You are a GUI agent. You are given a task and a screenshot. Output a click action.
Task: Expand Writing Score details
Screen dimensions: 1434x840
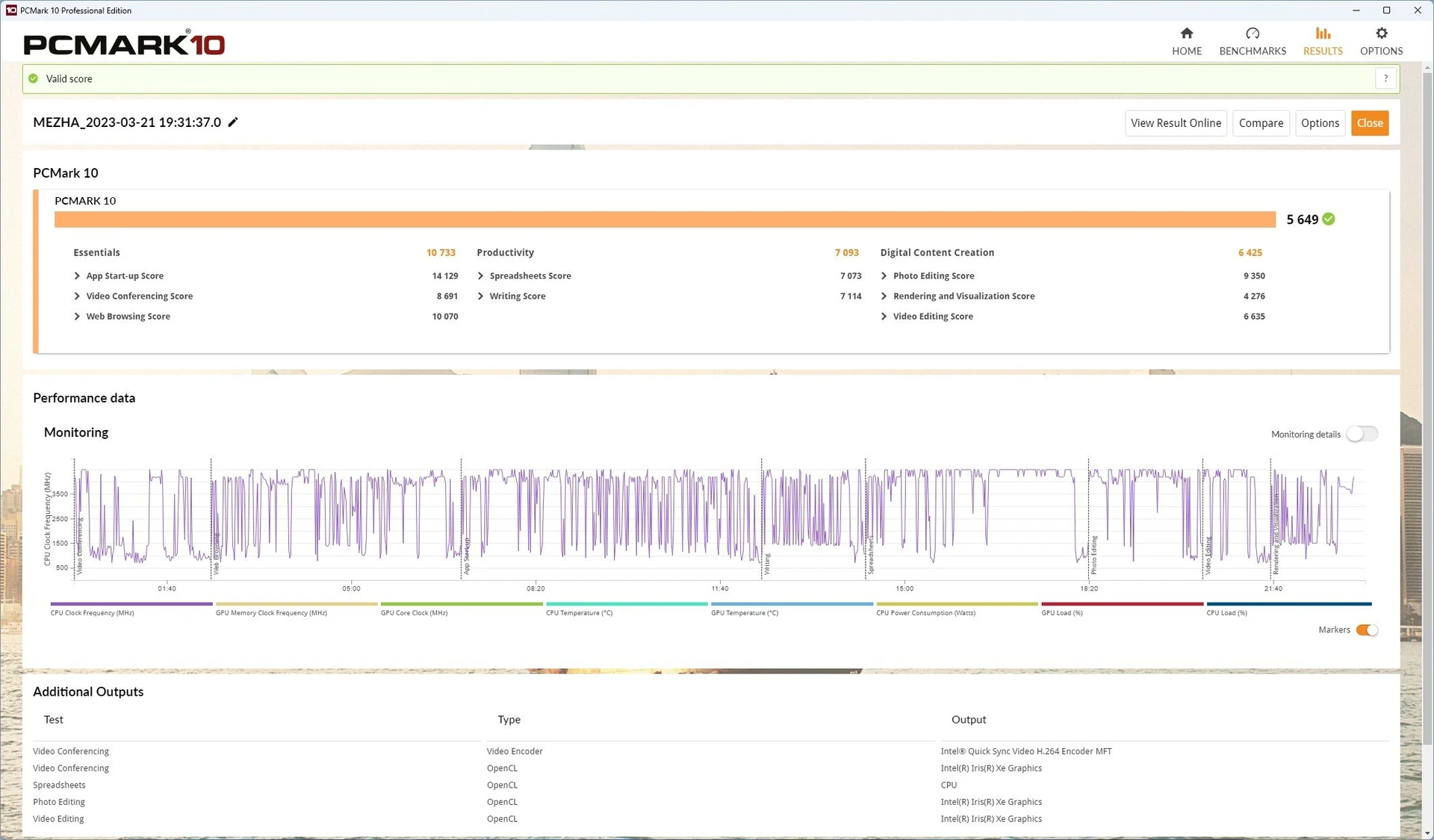tap(480, 296)
